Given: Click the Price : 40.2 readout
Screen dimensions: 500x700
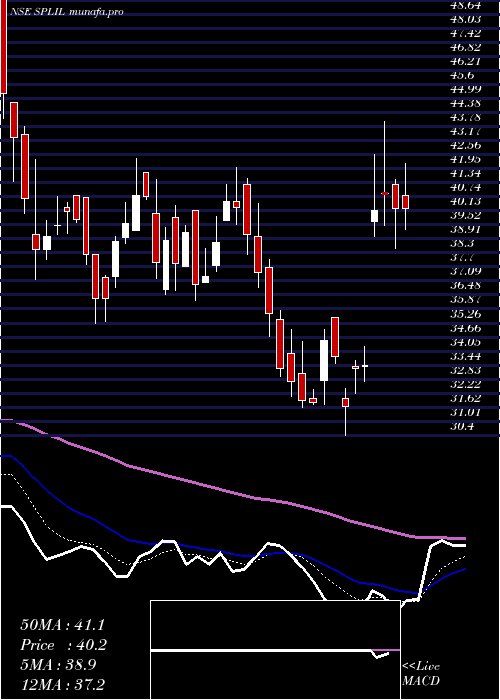Looking at the screenshot, I should 63,645.
